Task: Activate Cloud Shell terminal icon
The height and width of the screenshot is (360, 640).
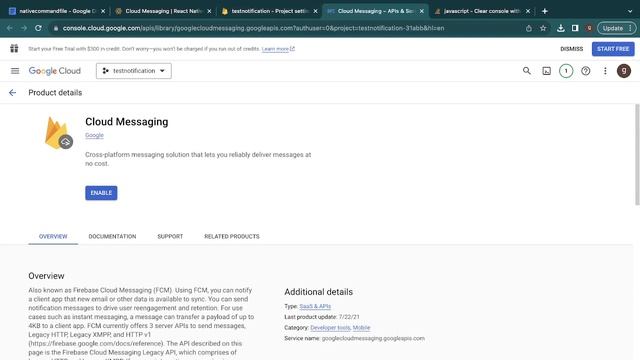Action: coord(547,71)
